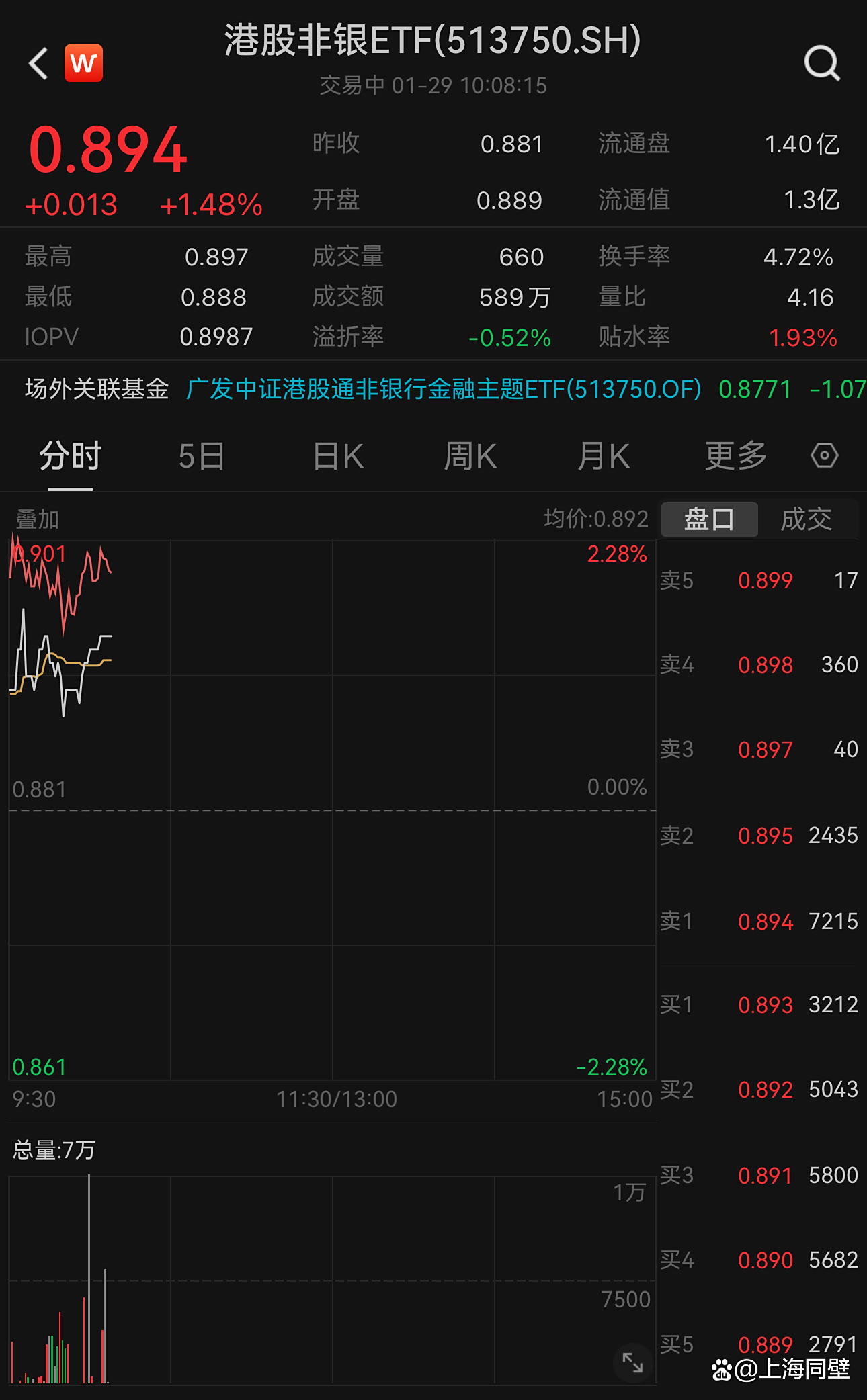Viewport: 867px width, 1400px height.
Task: Tap the 买1 row at 0.893
Action: point(759,1005)
